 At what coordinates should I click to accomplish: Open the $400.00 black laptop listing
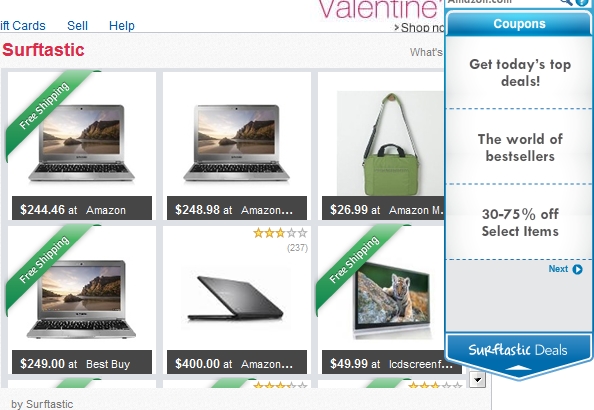coord(237,300)
